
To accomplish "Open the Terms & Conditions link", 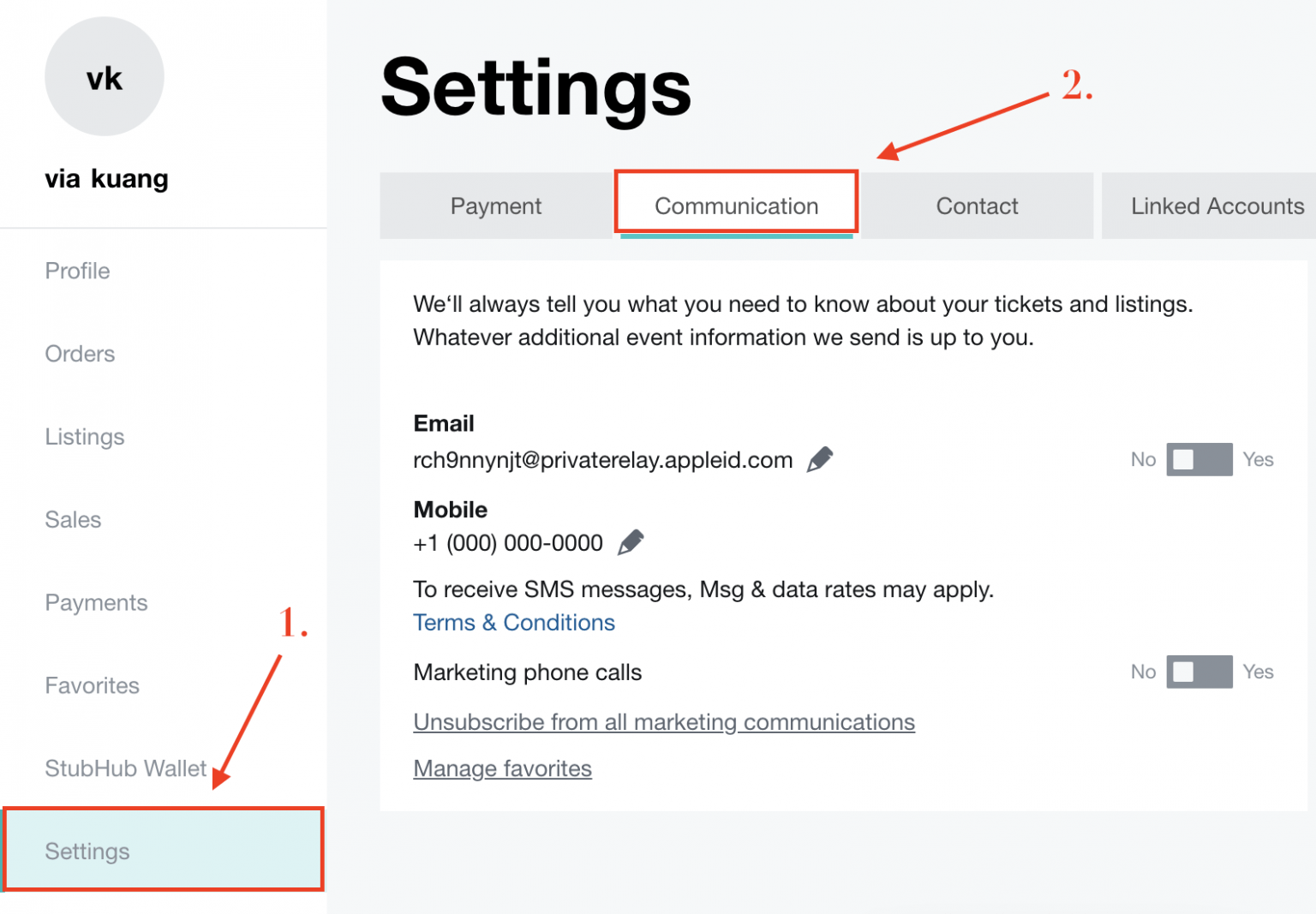I will pos(514,623).
